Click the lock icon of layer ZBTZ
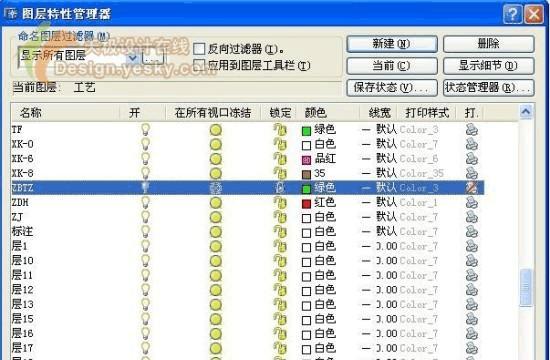This screenshot has width=550, height=360. pos(280,188)
